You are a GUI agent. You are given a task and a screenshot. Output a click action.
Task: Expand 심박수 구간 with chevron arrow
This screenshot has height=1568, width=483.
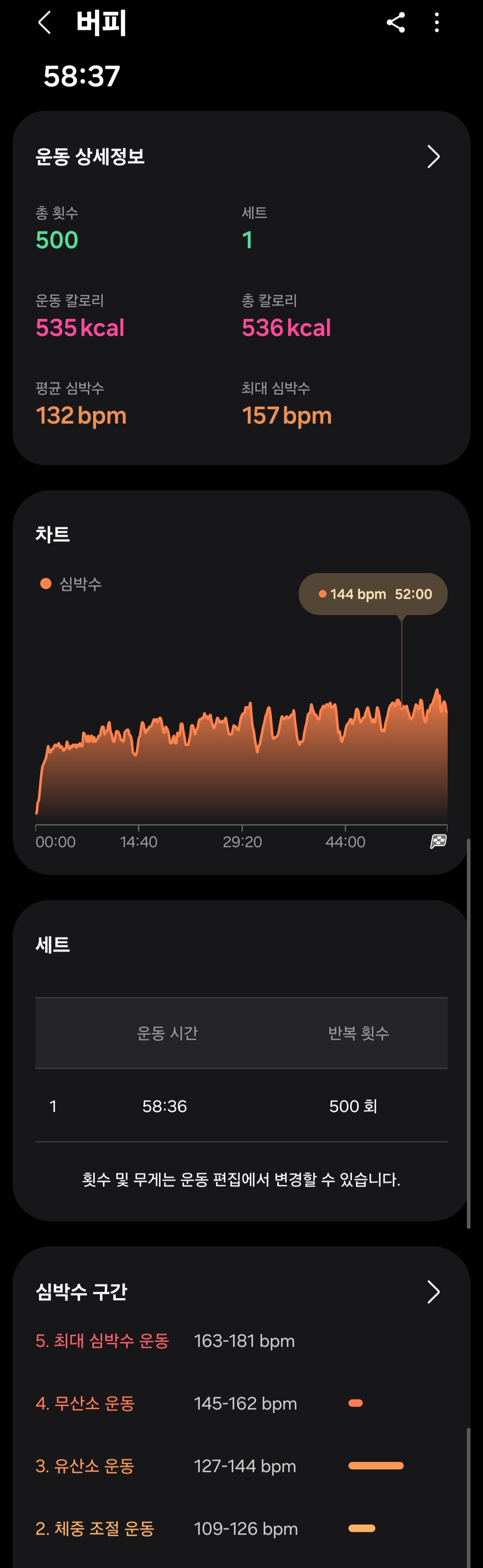pyautogui.click(x=433, y=1291)
